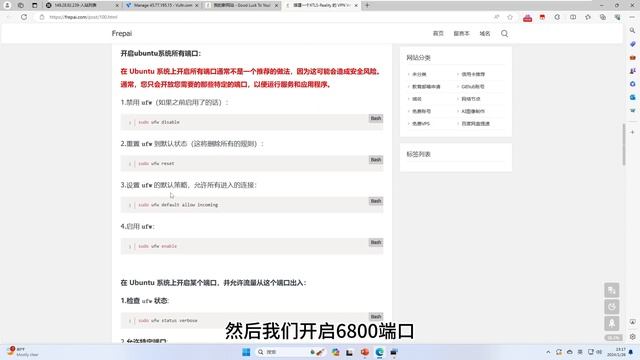This screenshot has width=640, height=360.
Task: Open the small red extension icon beside the toolbox
Action: 542,17
